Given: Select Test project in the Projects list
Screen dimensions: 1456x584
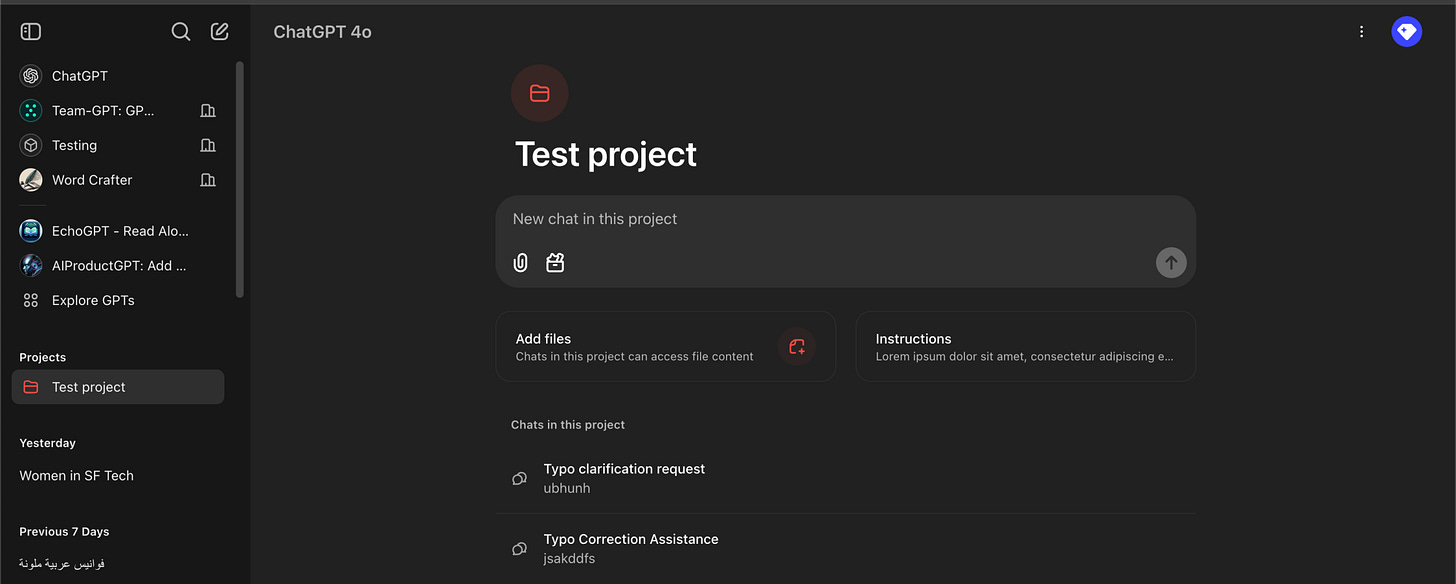Looking at the screenshot, I should 118,387.
